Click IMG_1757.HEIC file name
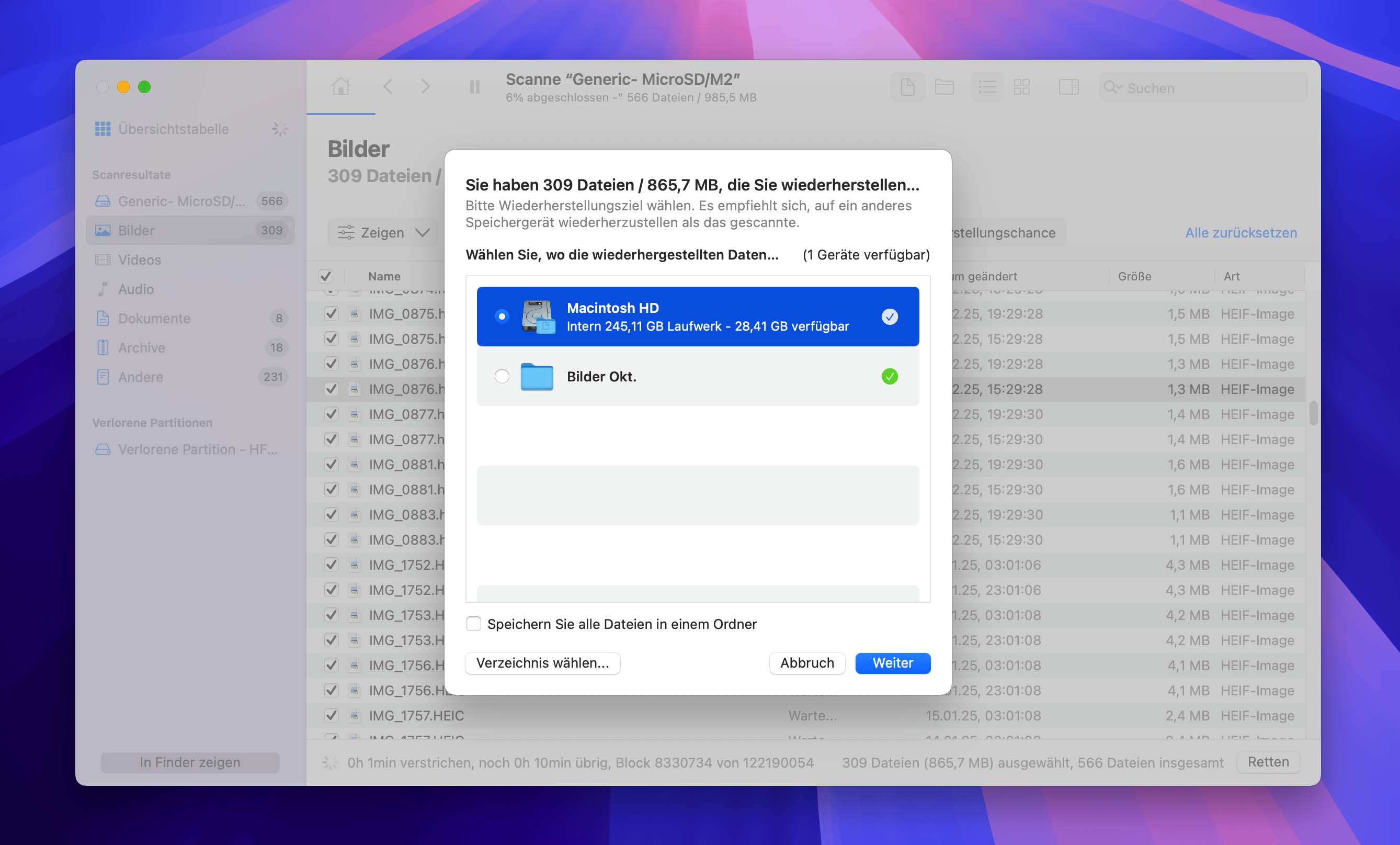 coord(416,715)
